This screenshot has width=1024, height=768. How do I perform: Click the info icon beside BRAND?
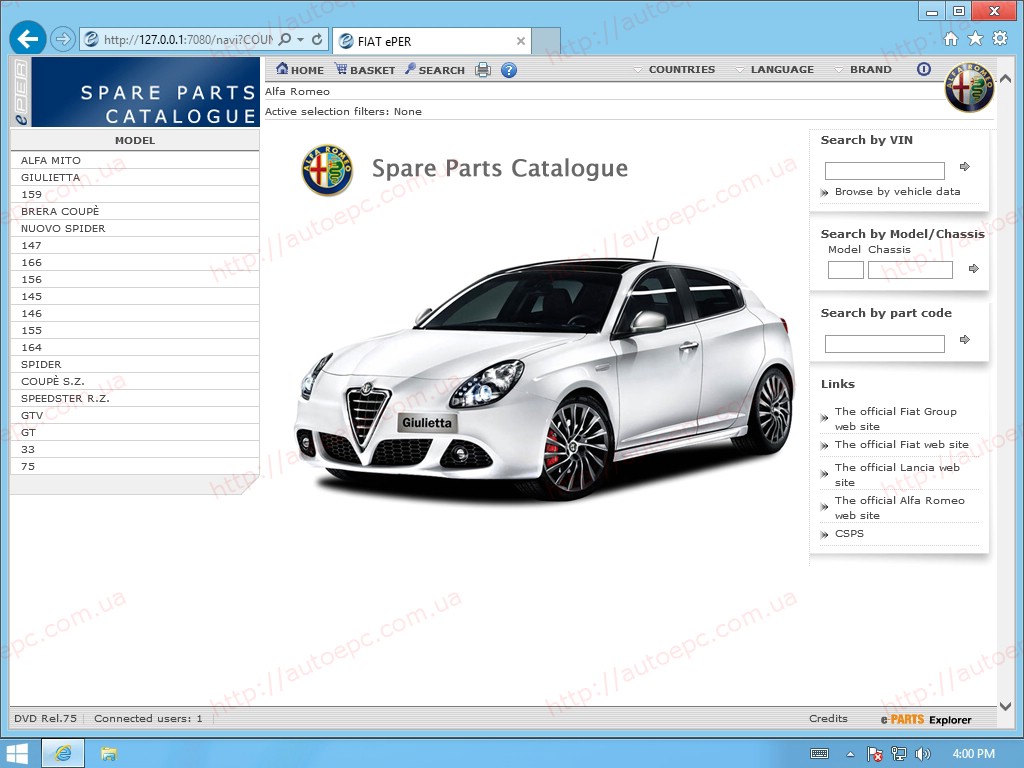(x=923, y=69)
